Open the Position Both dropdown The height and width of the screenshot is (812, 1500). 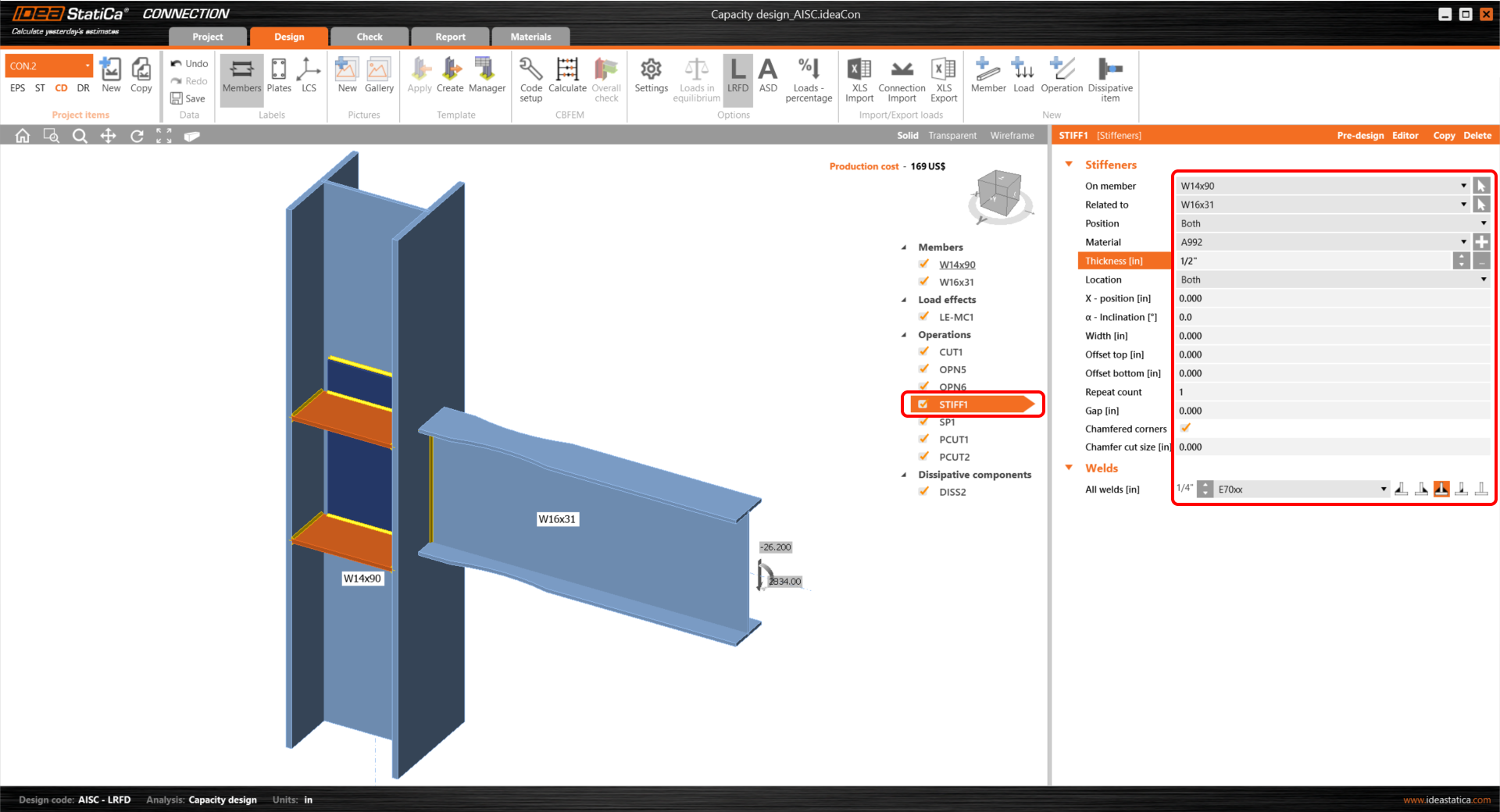tap(1483, 223)
